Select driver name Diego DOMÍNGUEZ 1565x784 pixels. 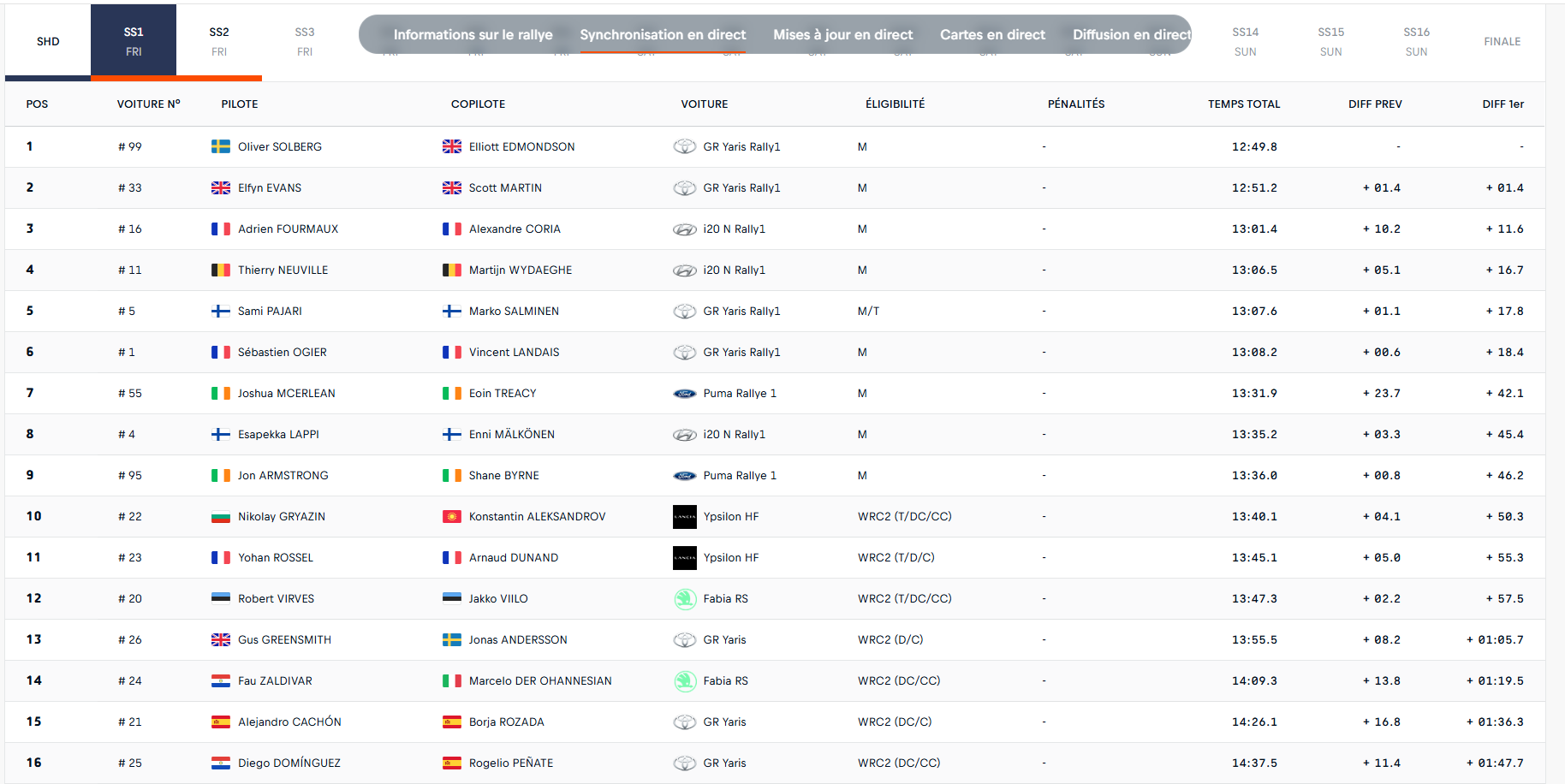click(x=289, y=763)
